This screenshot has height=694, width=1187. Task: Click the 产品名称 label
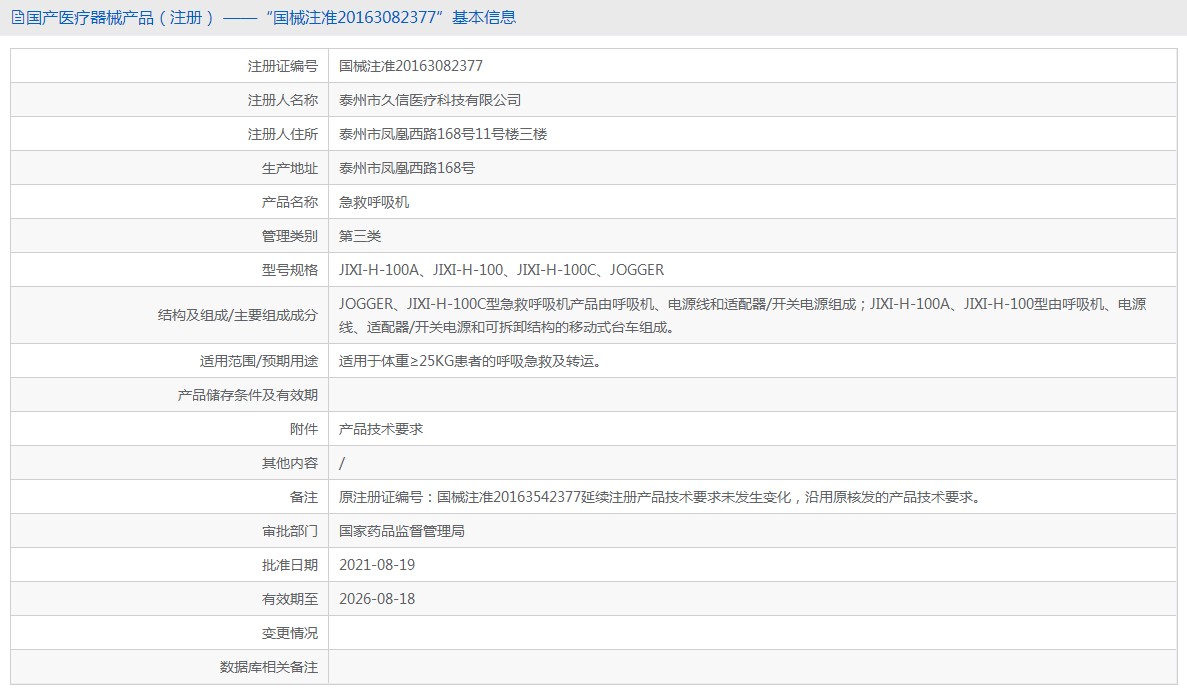tap(289, 202)
